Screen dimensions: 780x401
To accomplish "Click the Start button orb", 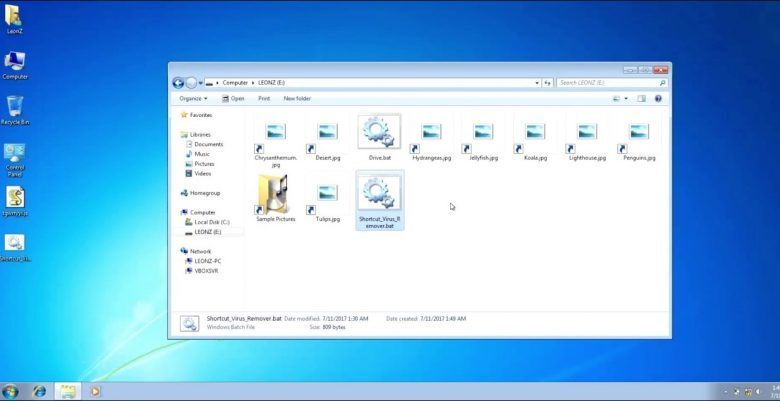I will 11,391.
